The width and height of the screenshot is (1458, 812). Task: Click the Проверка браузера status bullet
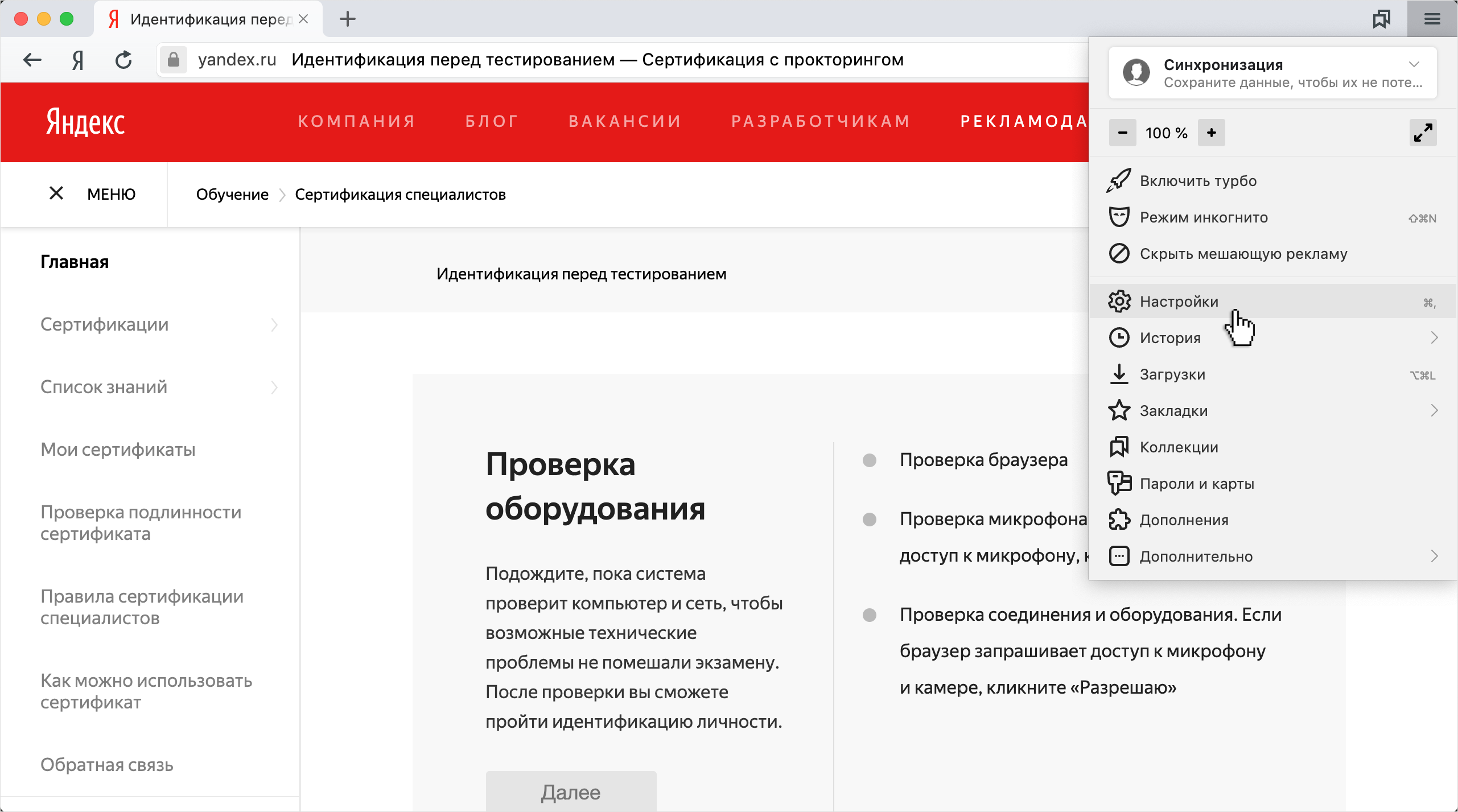(x=869, y=460)
